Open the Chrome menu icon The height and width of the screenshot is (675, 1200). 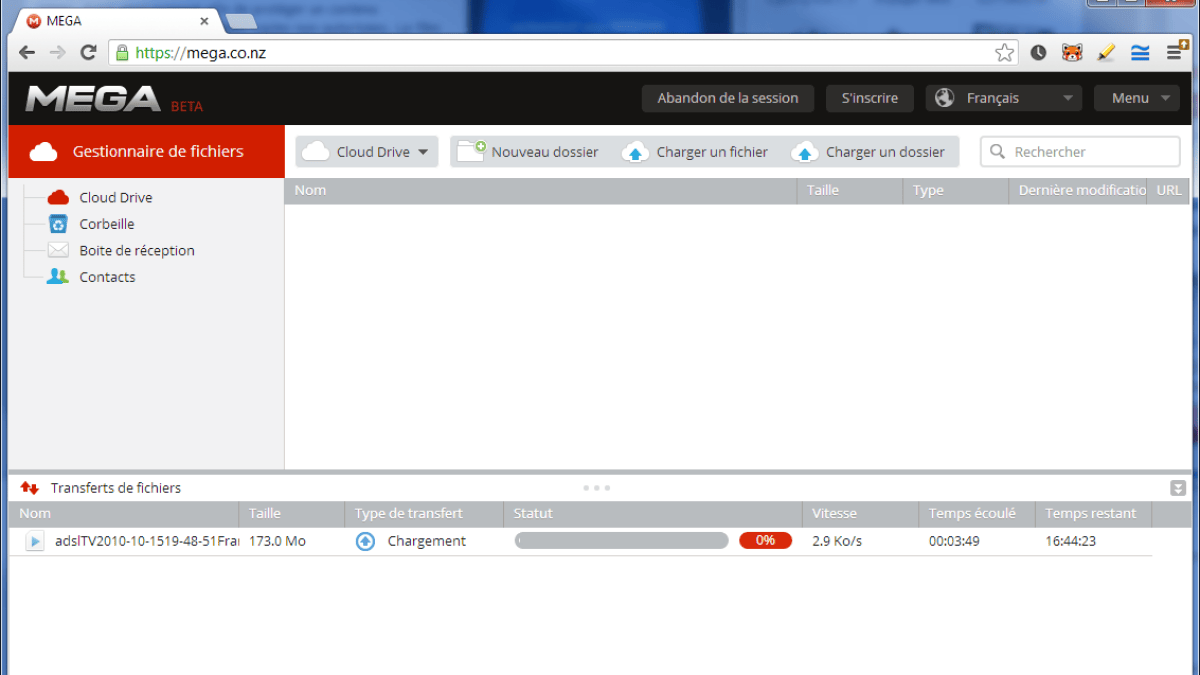[x=1177, y=52]
